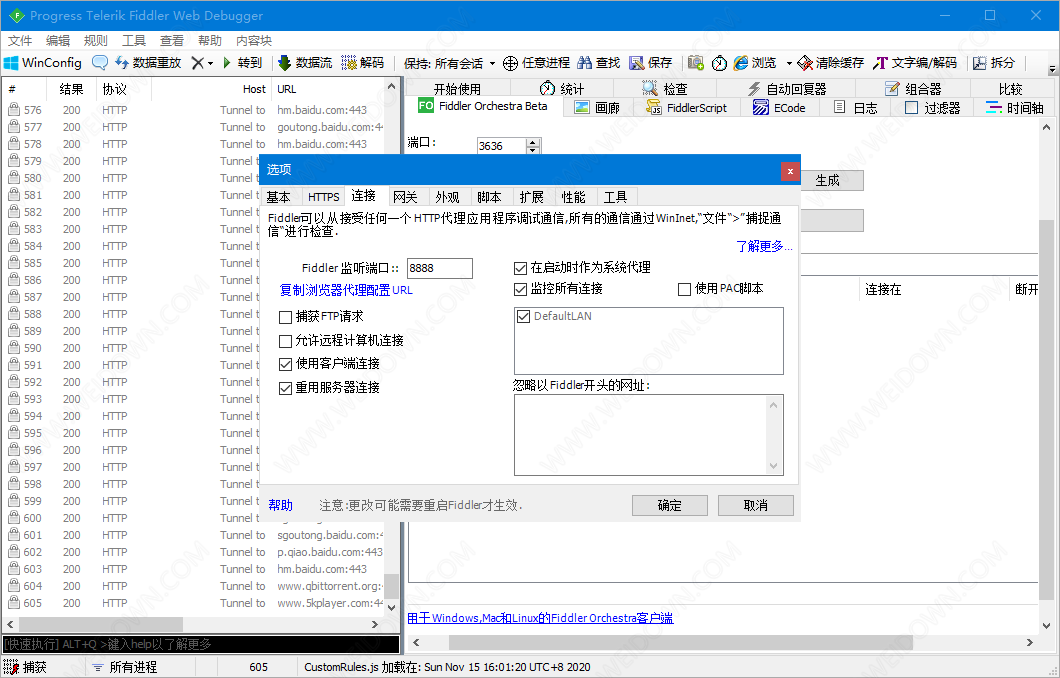Image resolution: width=1060 pixels, height=678 pixels.
Task: Toggle 在启动时作为系统代理 checkbox
Action: tap(520, 268)
